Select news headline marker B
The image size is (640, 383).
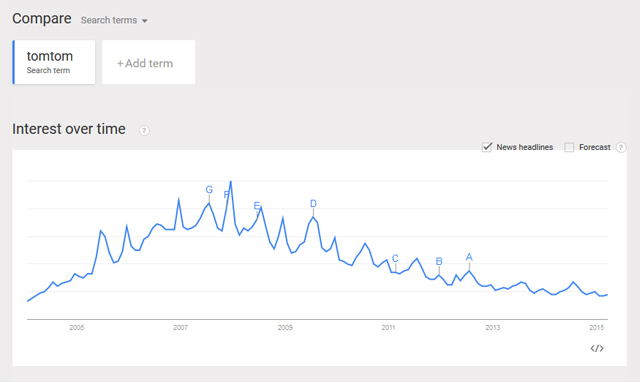point(439,261)
